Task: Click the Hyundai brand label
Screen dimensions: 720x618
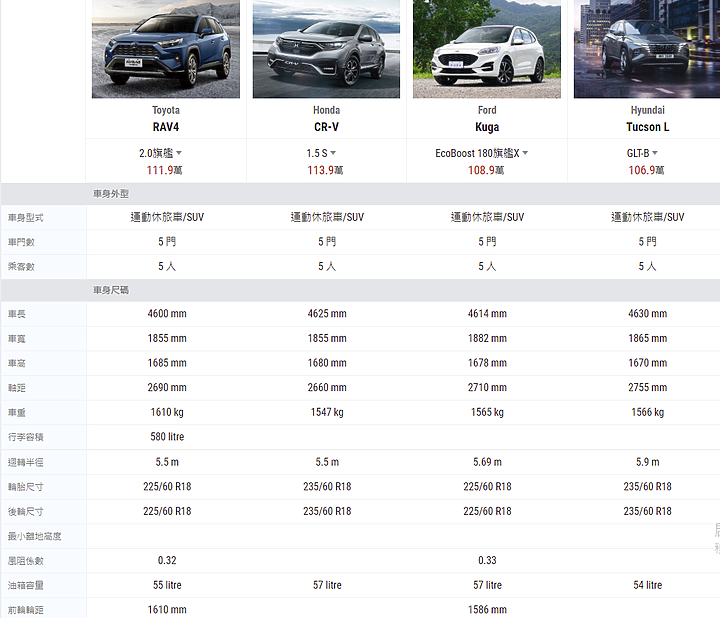Action: point(647,110)
